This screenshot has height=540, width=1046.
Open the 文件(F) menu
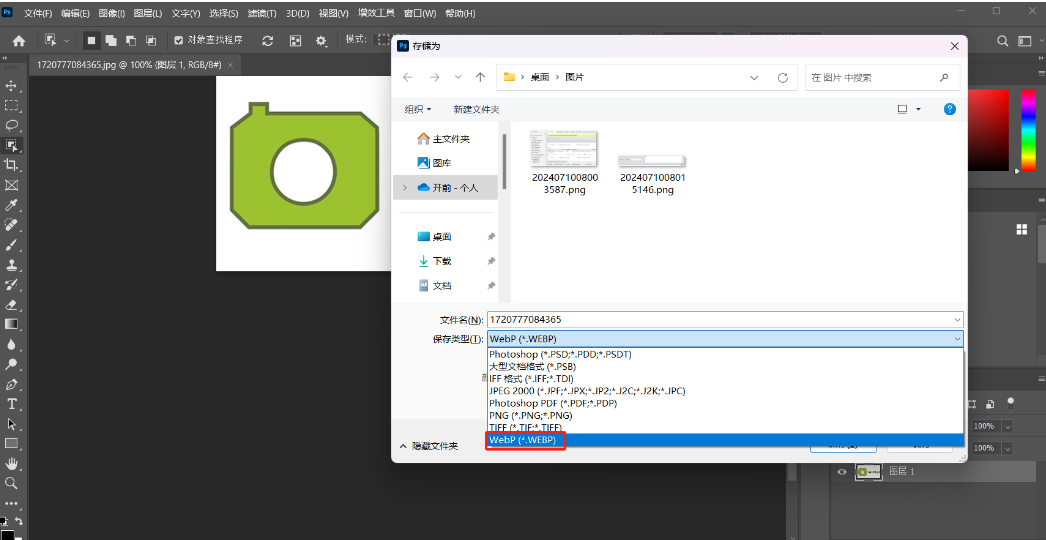point(38,14)
